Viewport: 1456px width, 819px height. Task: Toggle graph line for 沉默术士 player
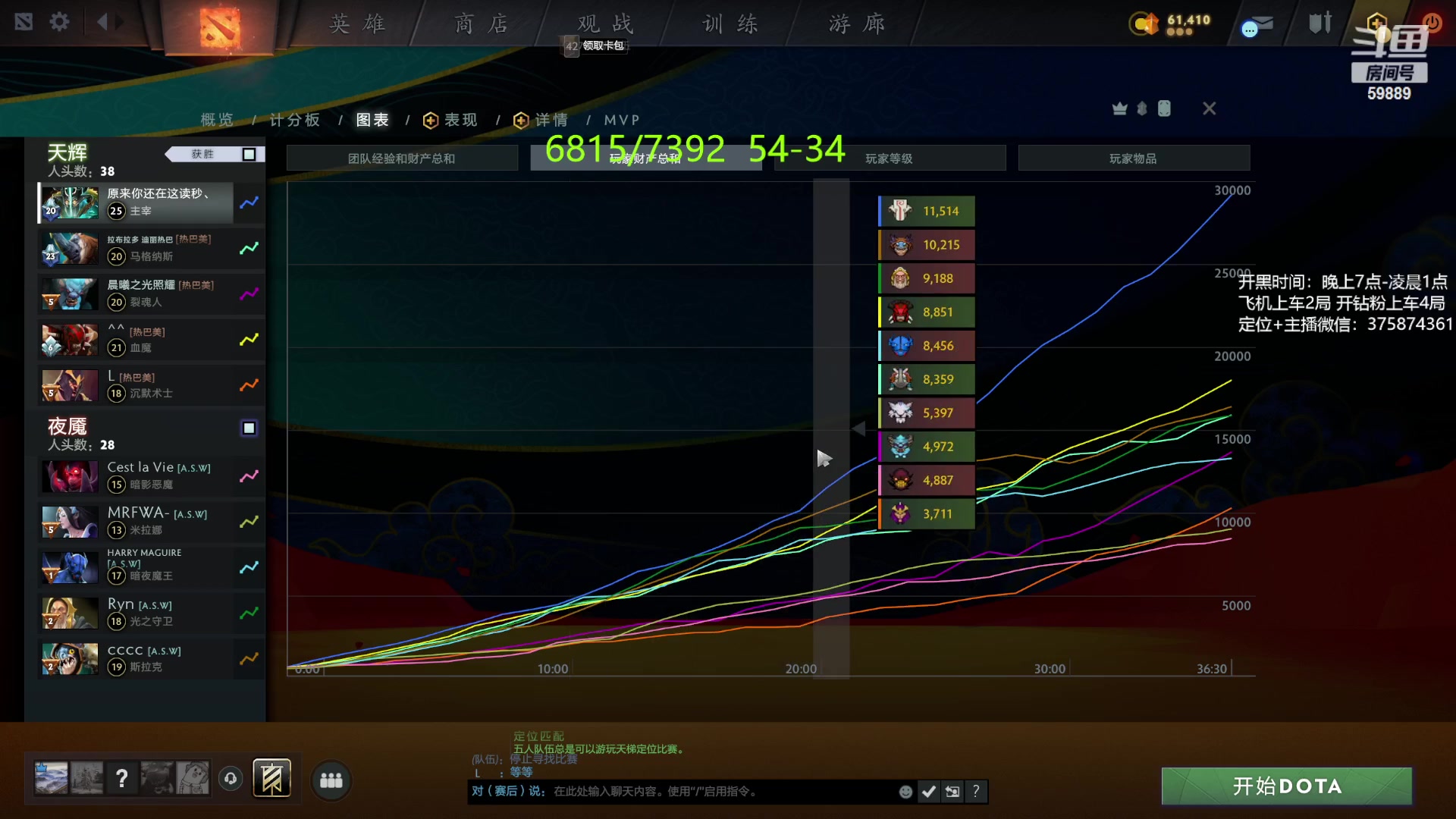249,384
